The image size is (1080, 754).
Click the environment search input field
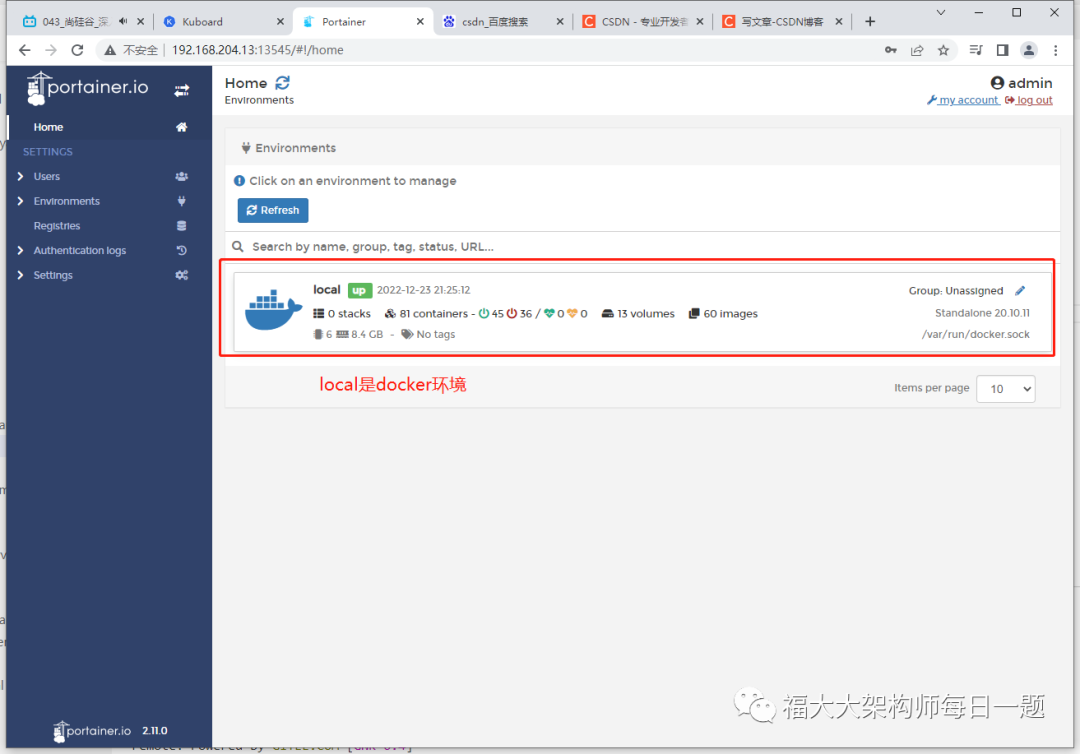641,247
